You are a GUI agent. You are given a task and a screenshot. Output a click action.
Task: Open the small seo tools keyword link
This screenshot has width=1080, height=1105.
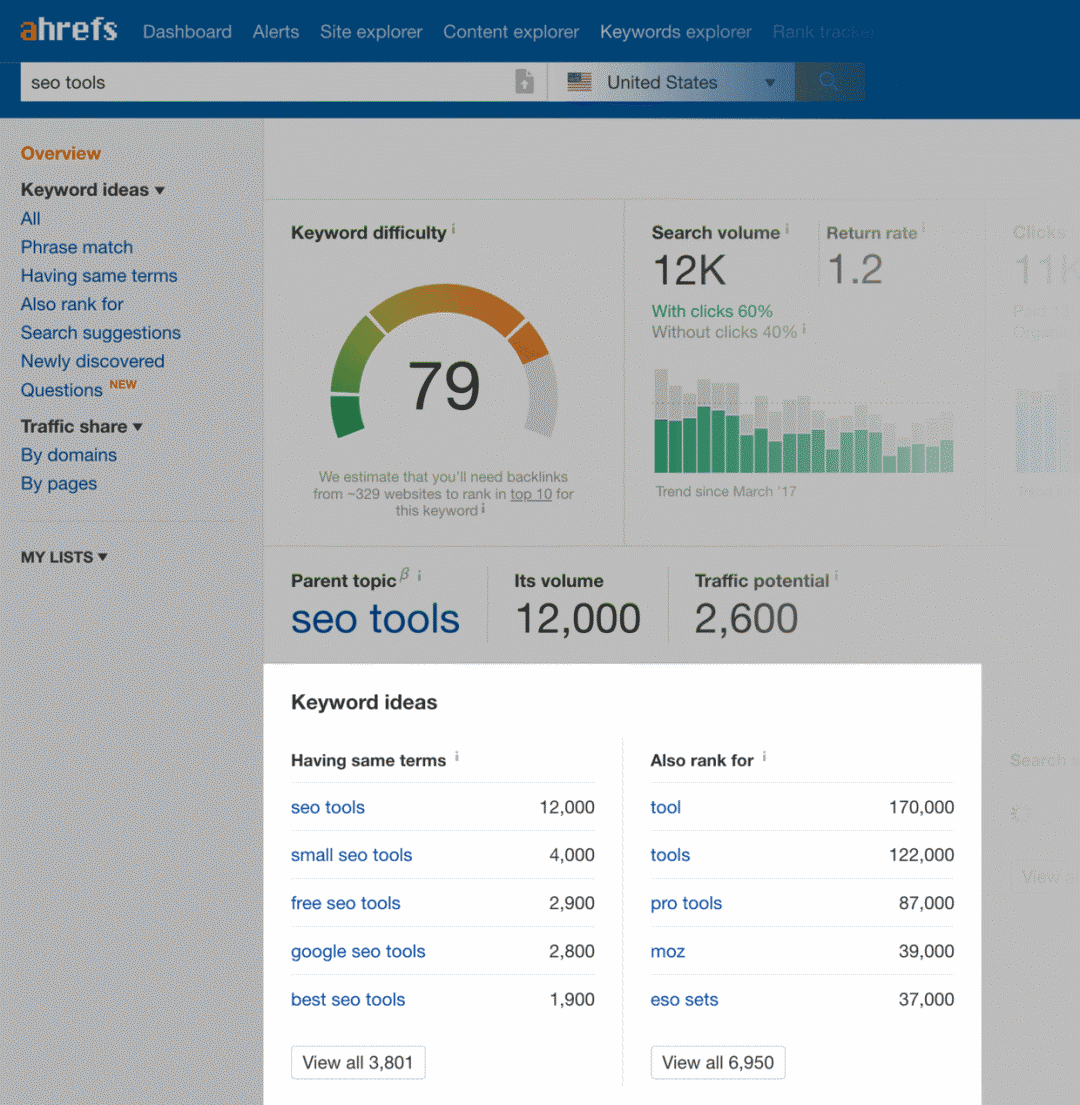coord(351,855)
